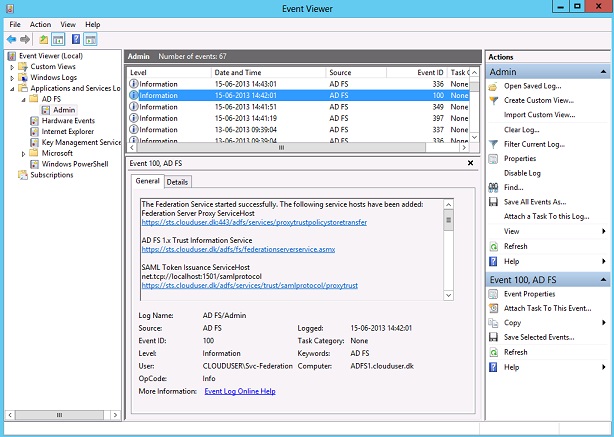Click the Properties icon in Actions
Viewport: 614px width, 437px height.
tap(493, 159)
